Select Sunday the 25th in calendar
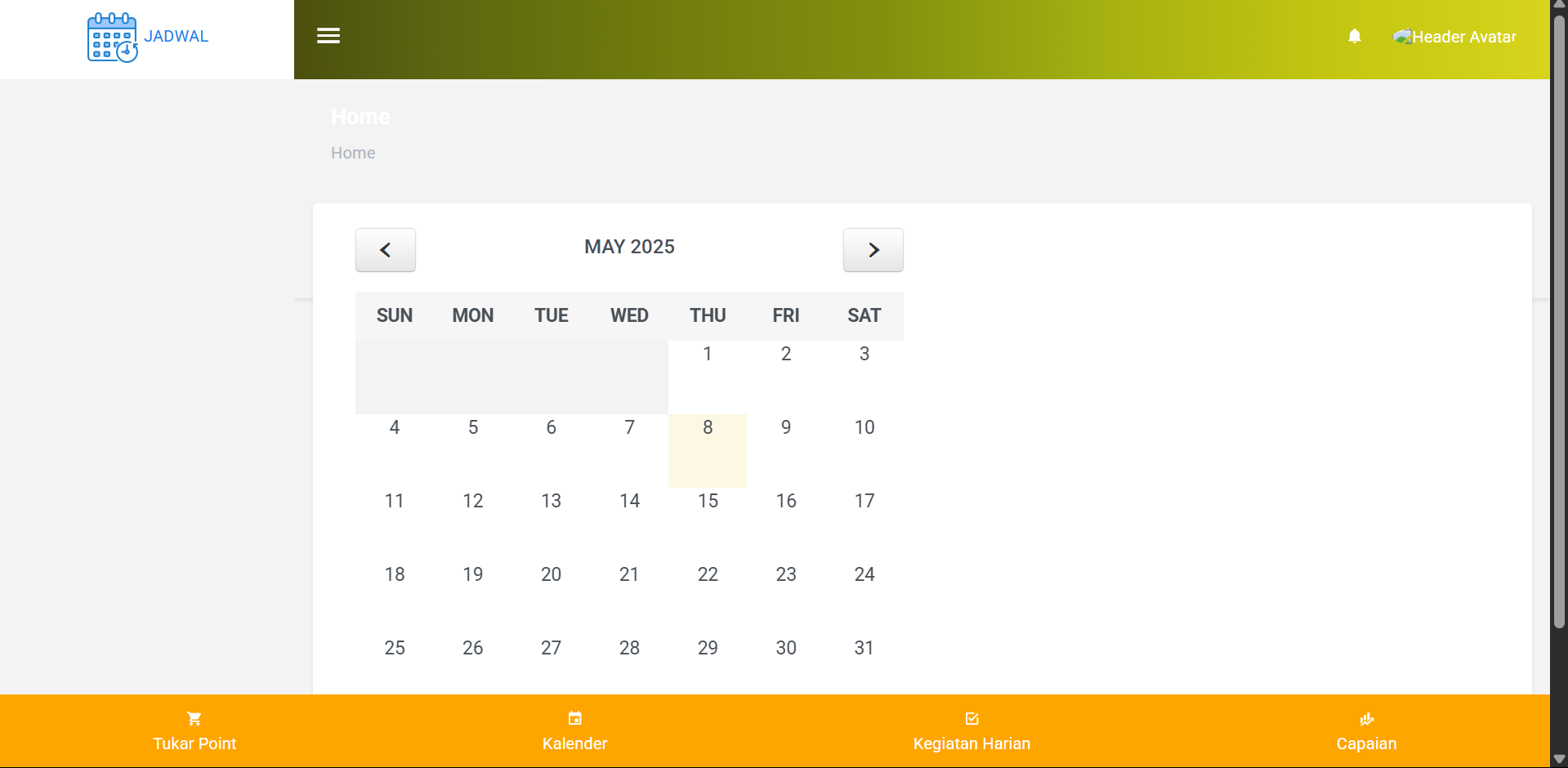Screen dimensions: 1568x768 click(395, 648)
